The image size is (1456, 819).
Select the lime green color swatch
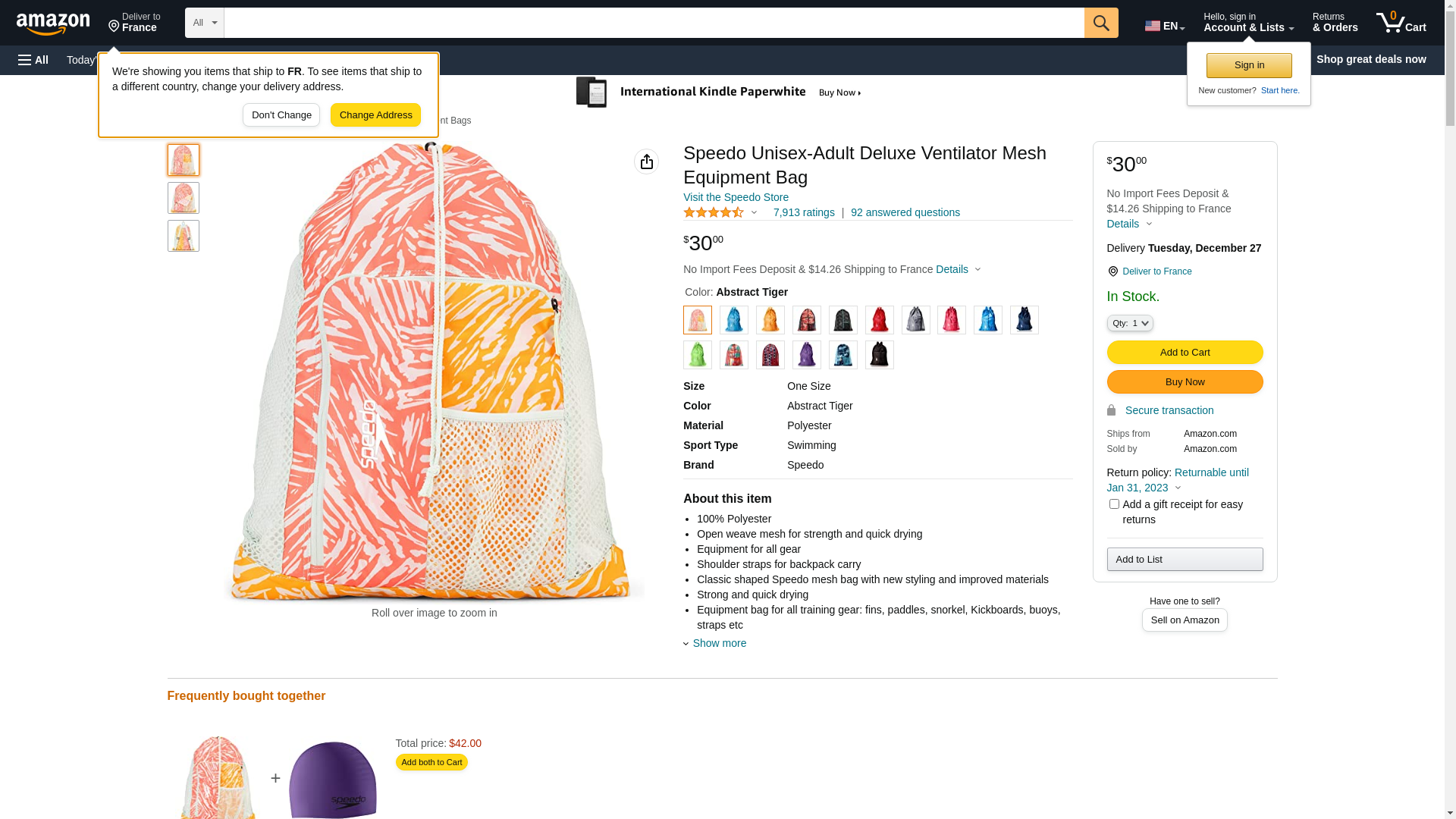pyautogui.click(x=698, y=355)
